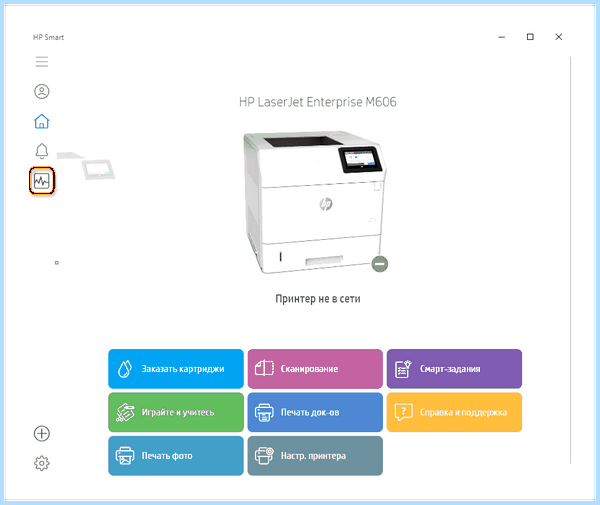Screen dimensions: 600x505
Task: Click the photo printer icon on the Печать фото tile
Action: 125,456
